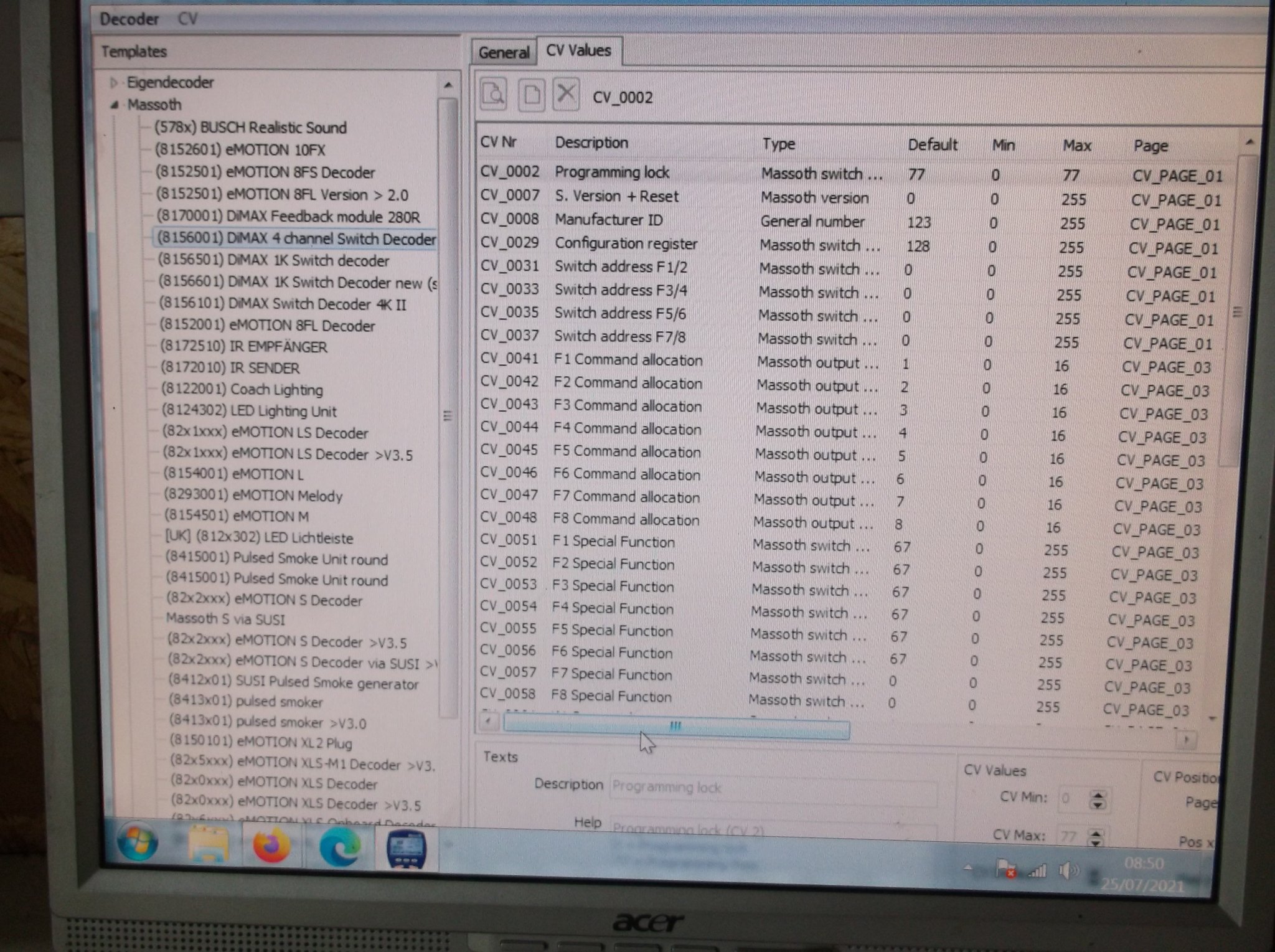Click the CV table vertical scrollbar thumb
The image size is (1275, 952).
coord(1236,311)
